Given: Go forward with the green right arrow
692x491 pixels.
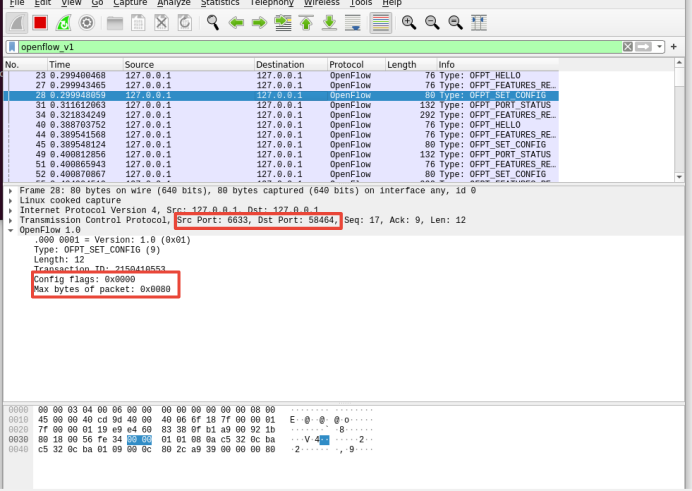Looking at the screenshot, I should tap(260, 22).
